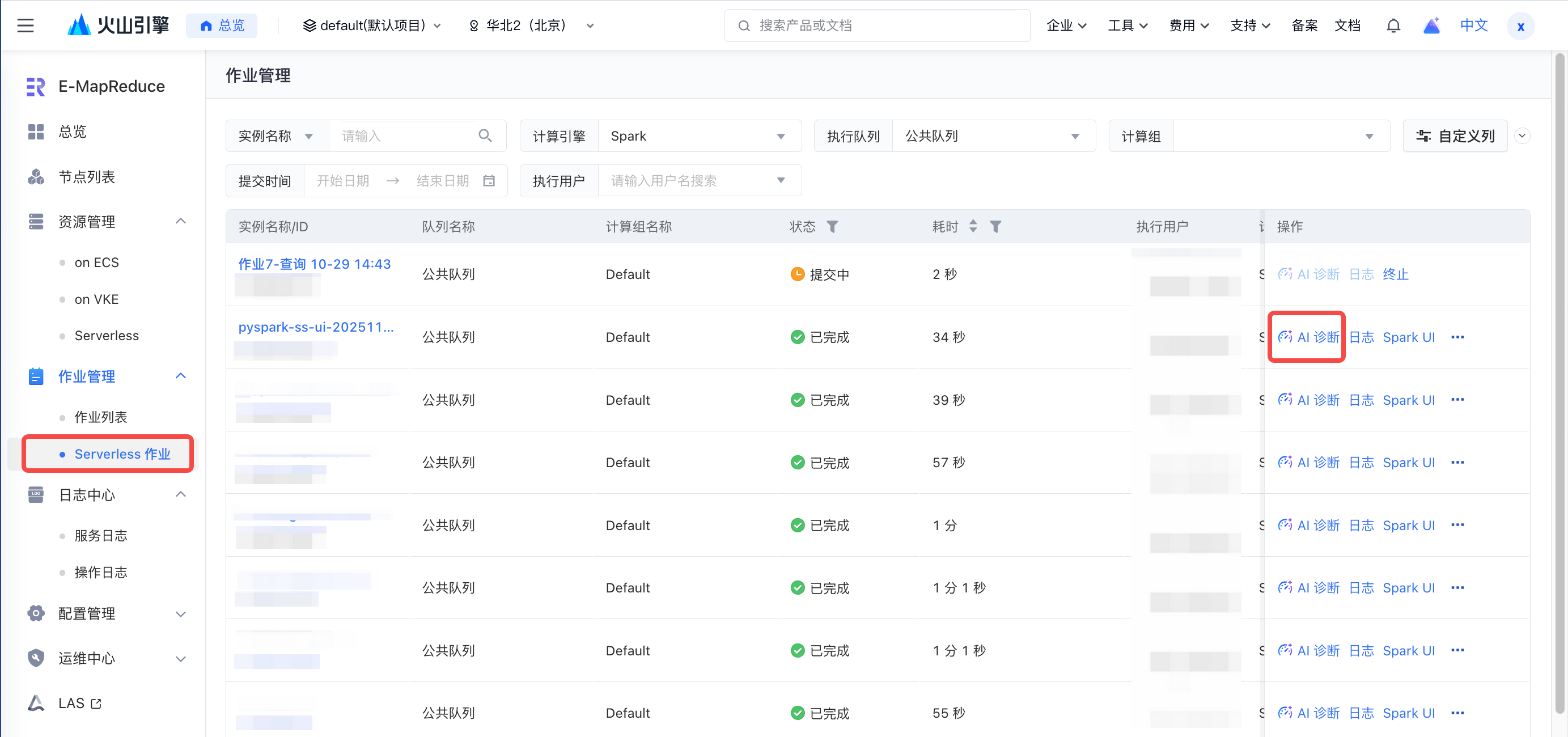
Task: Expand the 配置管理 sidebar section
Action: coord(180,613)
